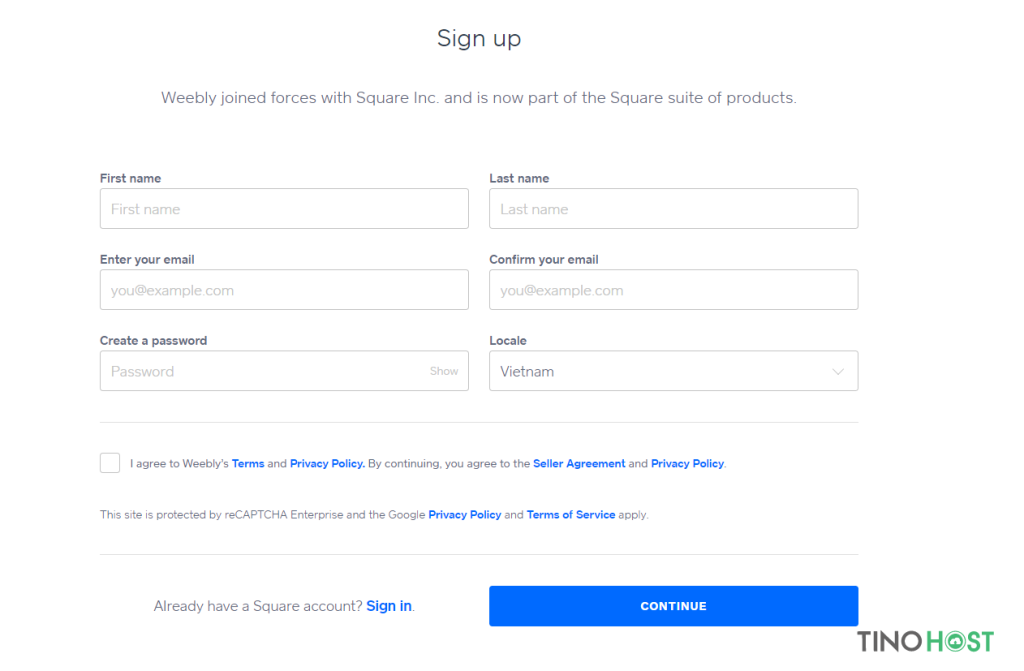This screenshot has width=1024, height=671.
Task: Open the Terms of Service link
Action: tap(571, 515)
